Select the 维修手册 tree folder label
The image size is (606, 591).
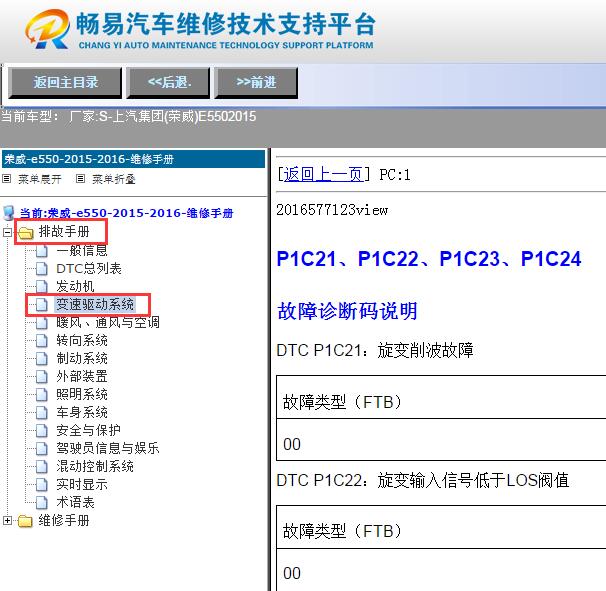[64, 521]
